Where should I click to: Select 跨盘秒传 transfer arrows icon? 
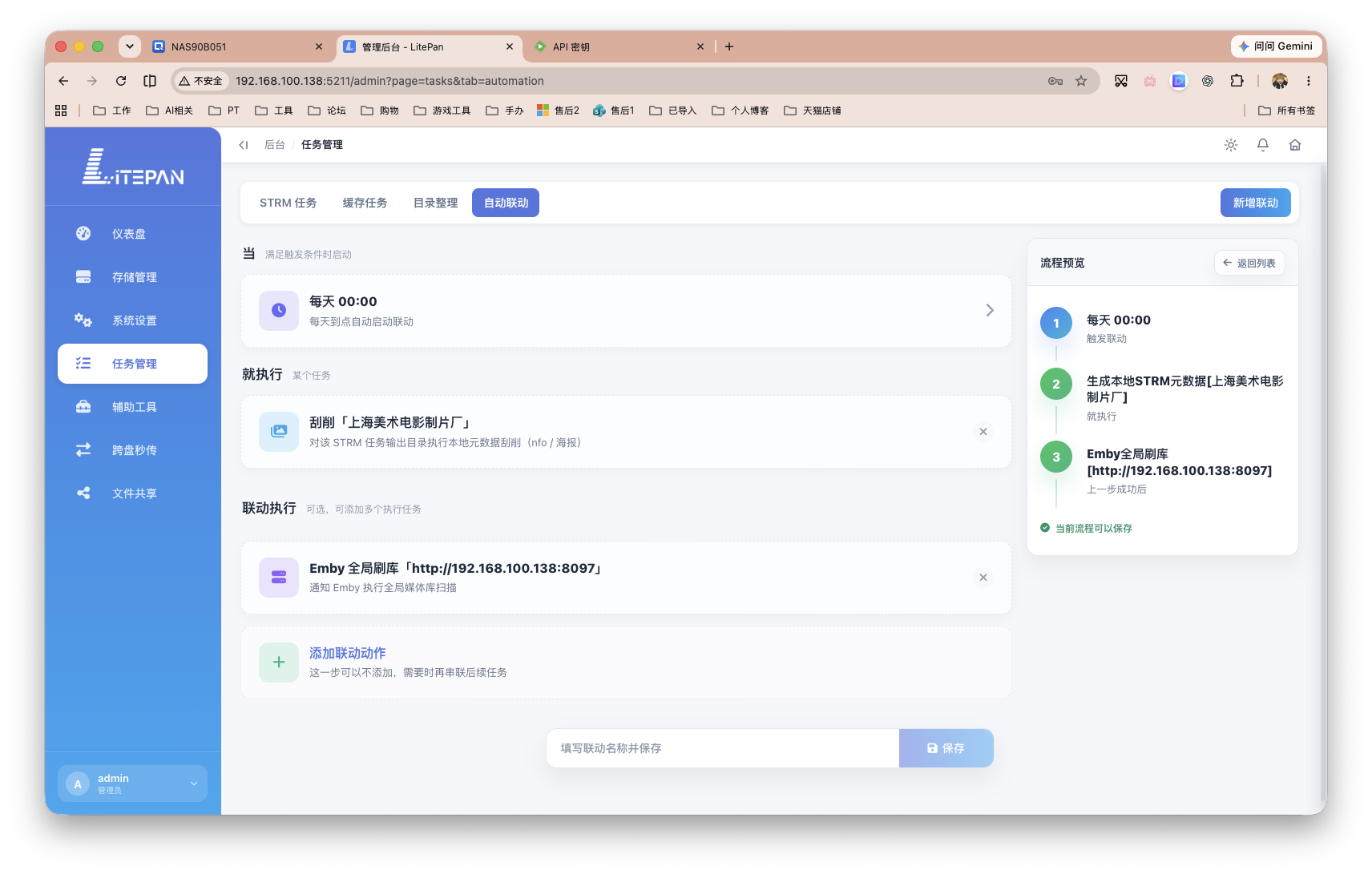coord(83,450)
